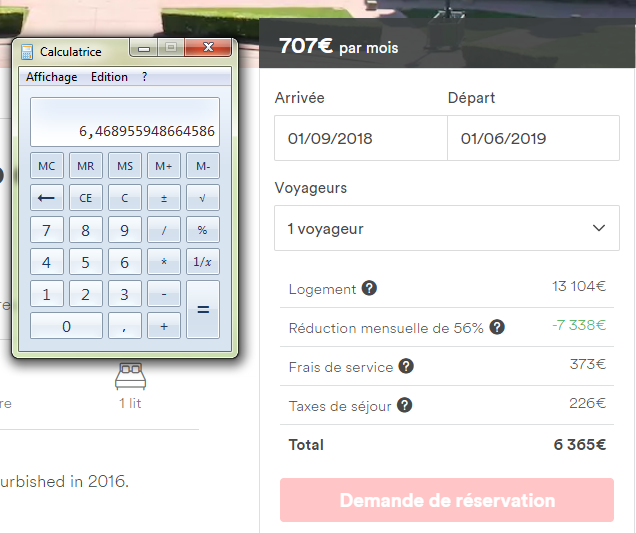Click the Arrivée date field 01/09/2018

click(361, 139)
